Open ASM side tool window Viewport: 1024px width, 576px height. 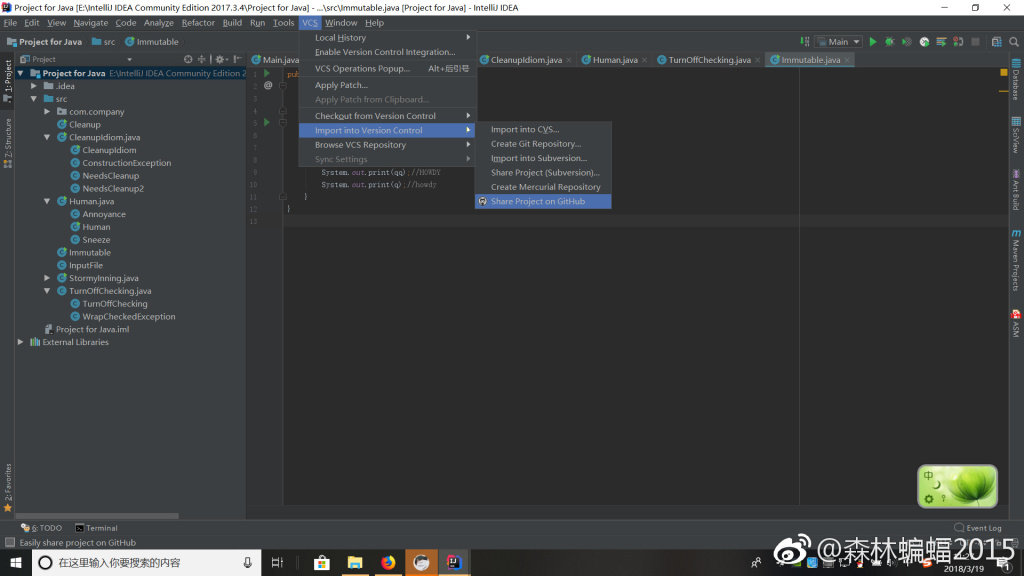click(x=1016, y=324)
